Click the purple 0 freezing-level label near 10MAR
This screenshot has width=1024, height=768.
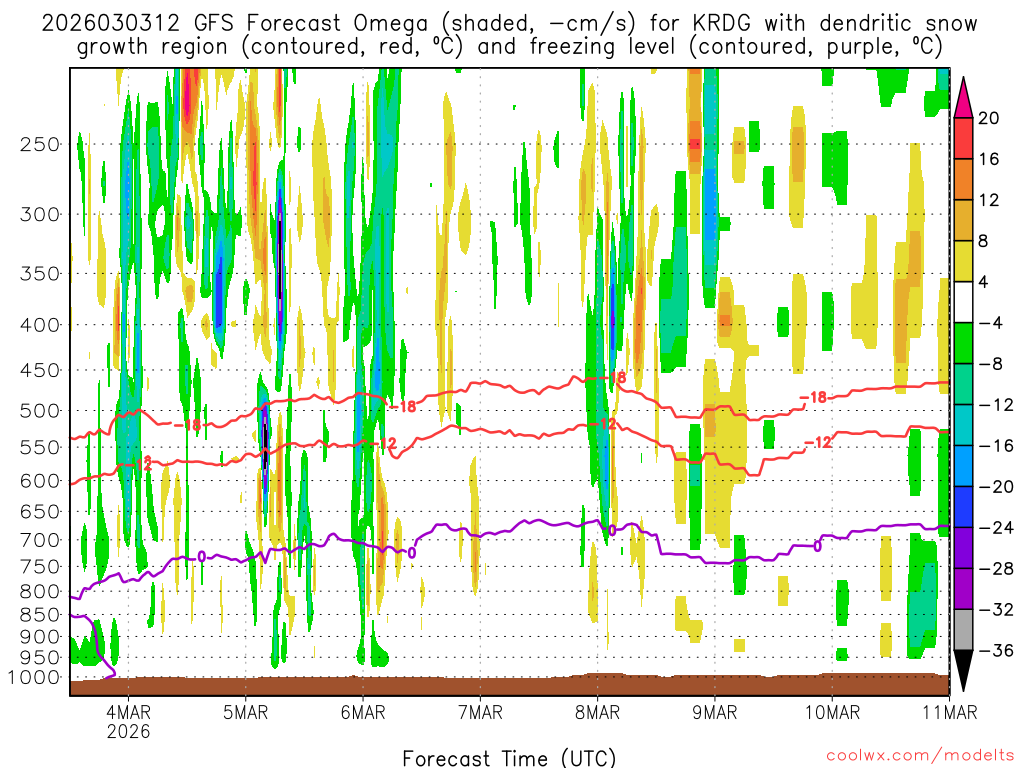817,546
